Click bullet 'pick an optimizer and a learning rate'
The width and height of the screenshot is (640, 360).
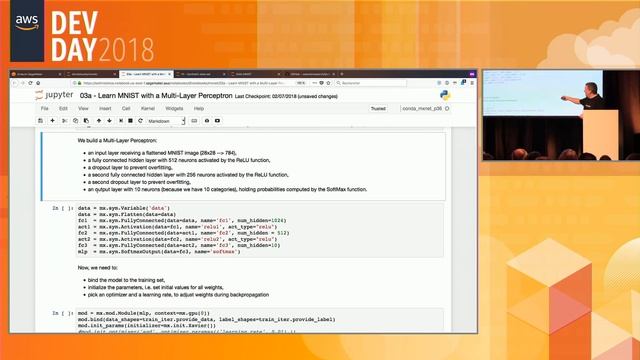point(178,295)
